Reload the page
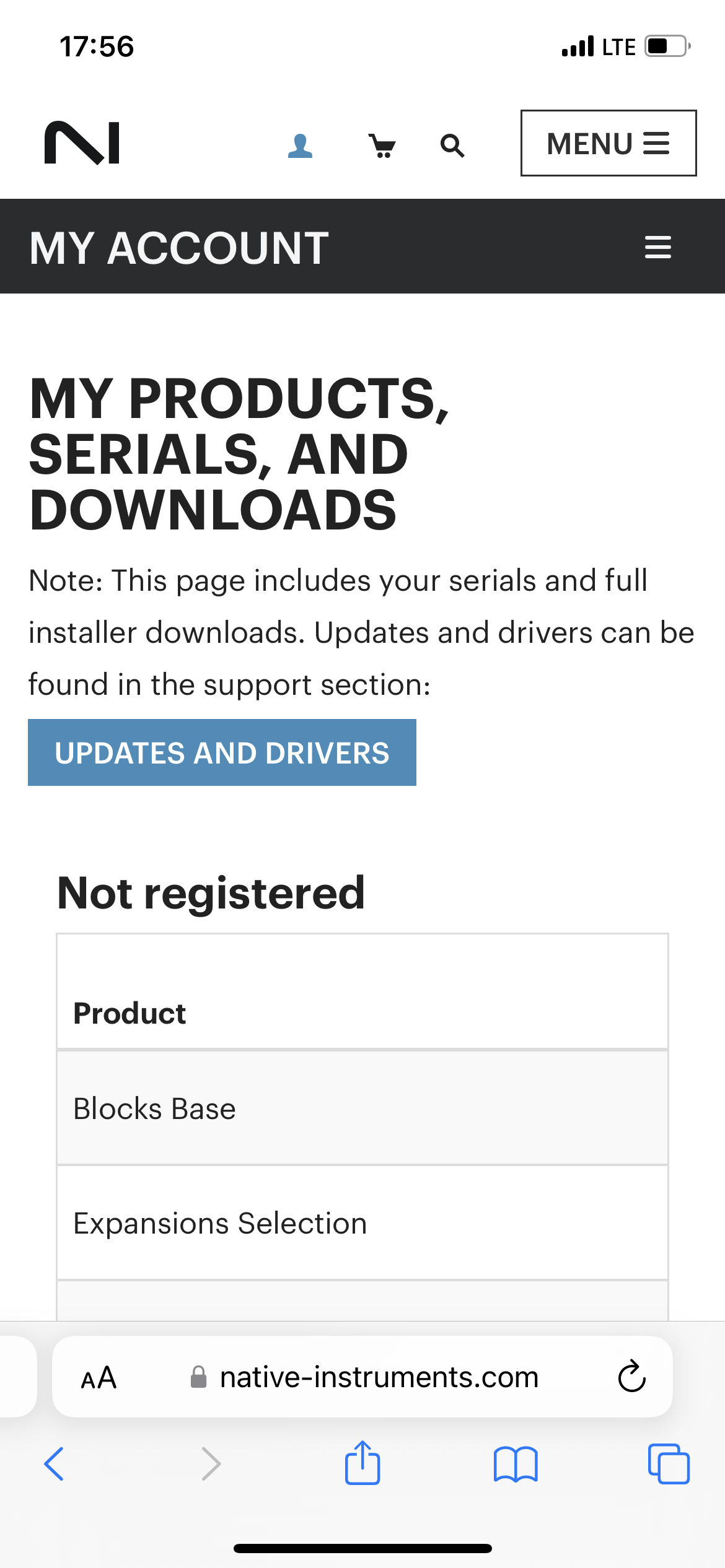The width and height of the screenshot is (725, 1568). click(631, 1377)
